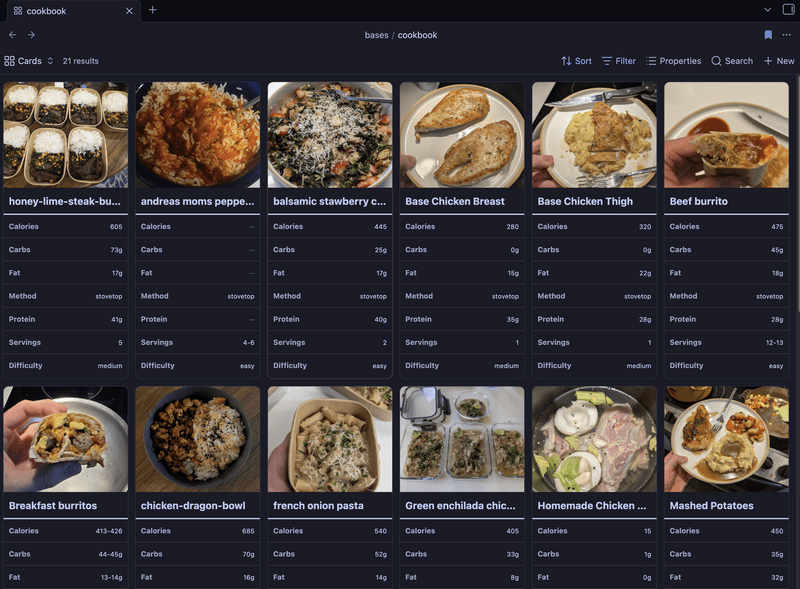The height and width of the screenshot is (589, 800).
Task: Open the more options (…) menu icon
Action: pos(788,35)
